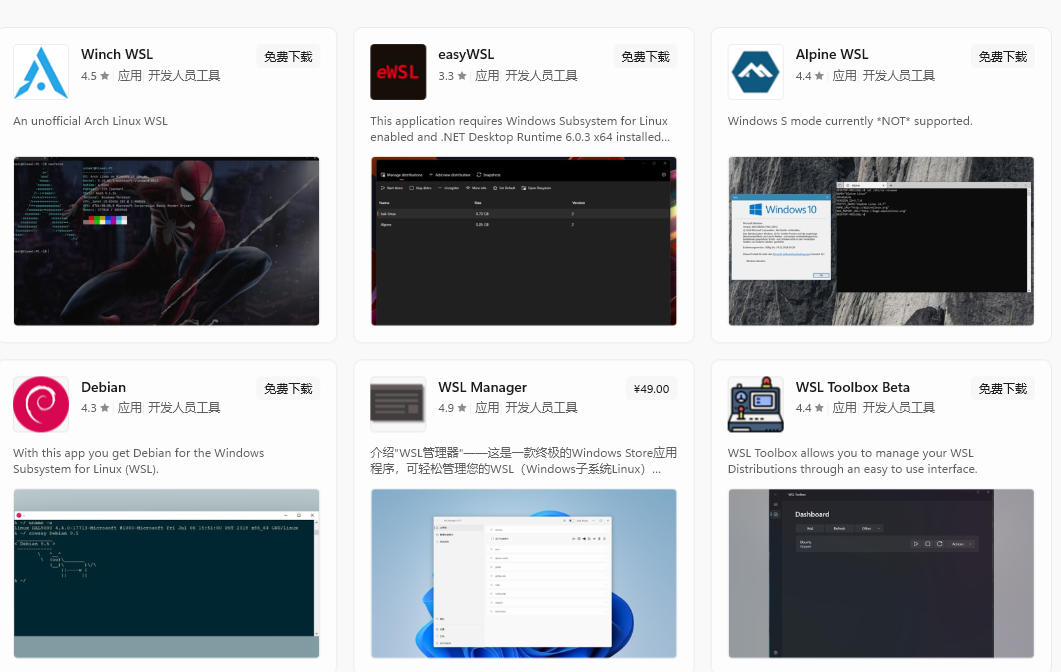Image resolution: width=1061 pixels, height=672 pixels.
Task: Click 'An unofficial Arch Linux WSL' description
Action: [x=91, y=121]
